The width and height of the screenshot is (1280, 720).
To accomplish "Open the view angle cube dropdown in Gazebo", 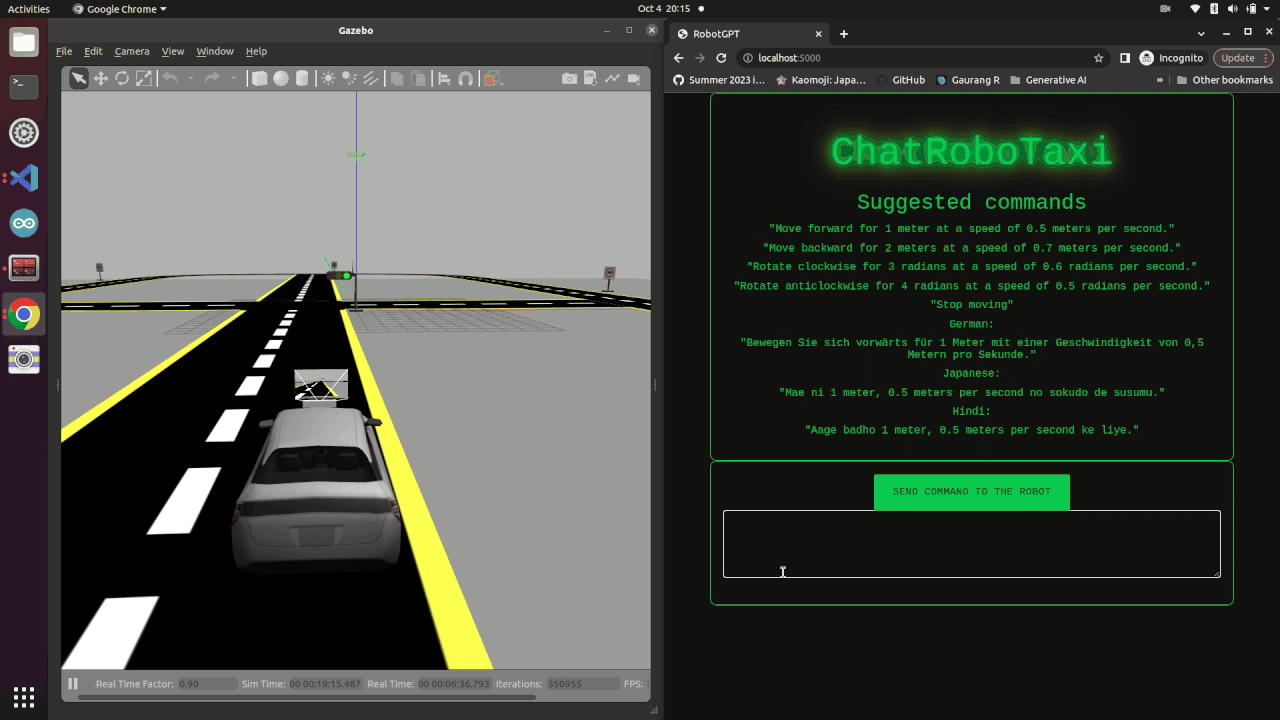I will point(492,79).
